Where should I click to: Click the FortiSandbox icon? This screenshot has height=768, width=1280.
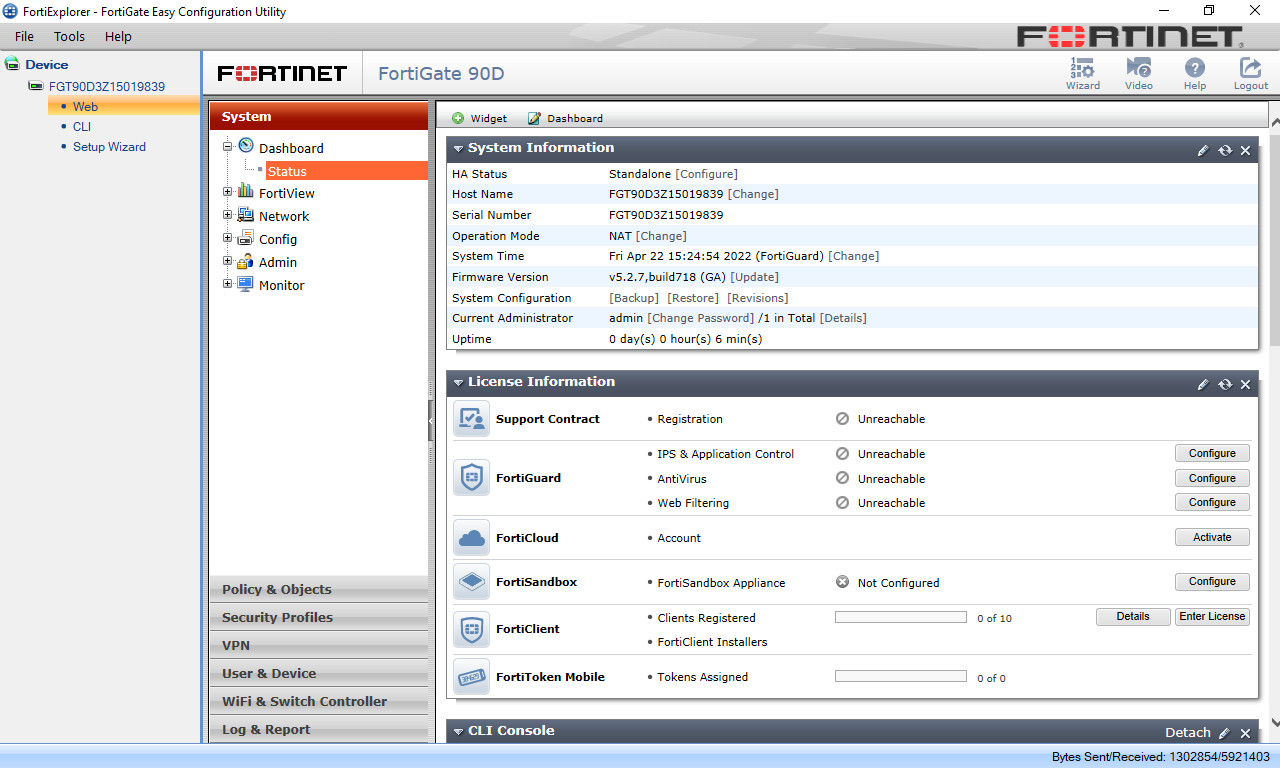[x=471, y=582]
